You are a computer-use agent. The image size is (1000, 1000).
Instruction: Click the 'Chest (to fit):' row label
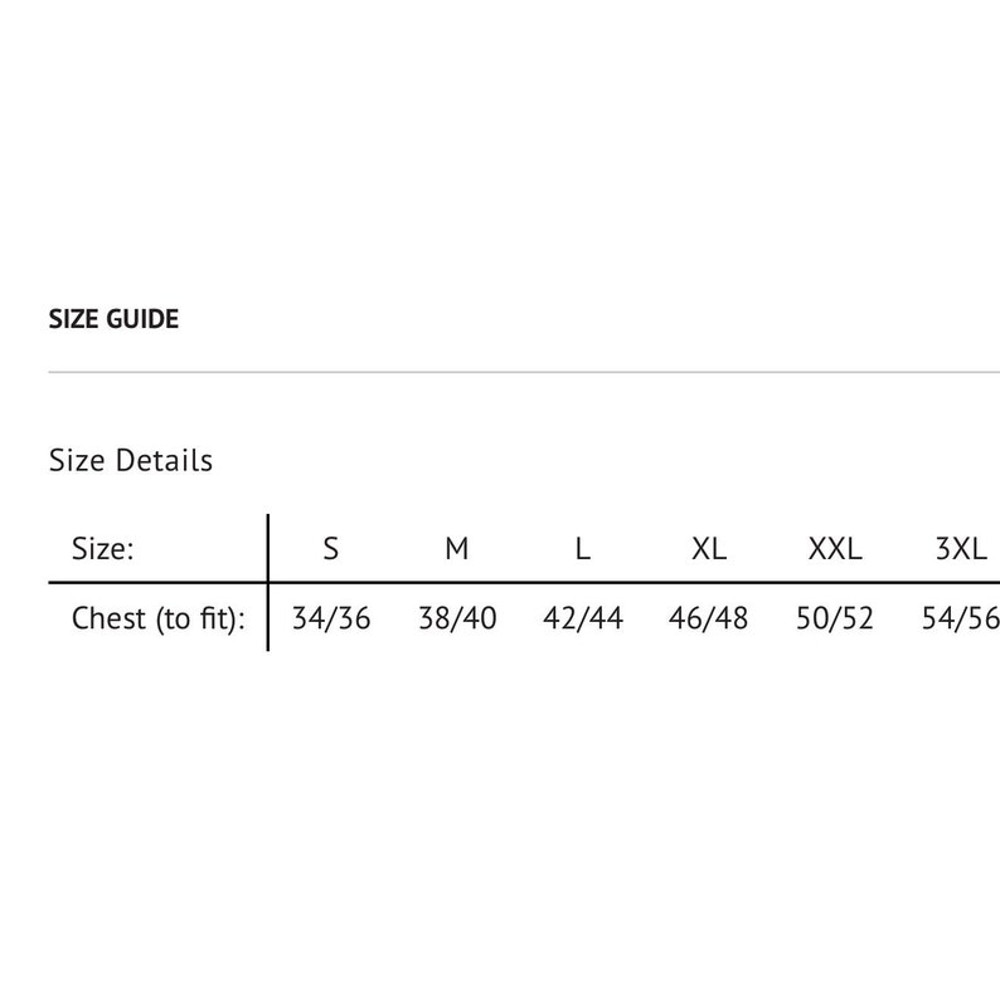[x=158, y=619]
